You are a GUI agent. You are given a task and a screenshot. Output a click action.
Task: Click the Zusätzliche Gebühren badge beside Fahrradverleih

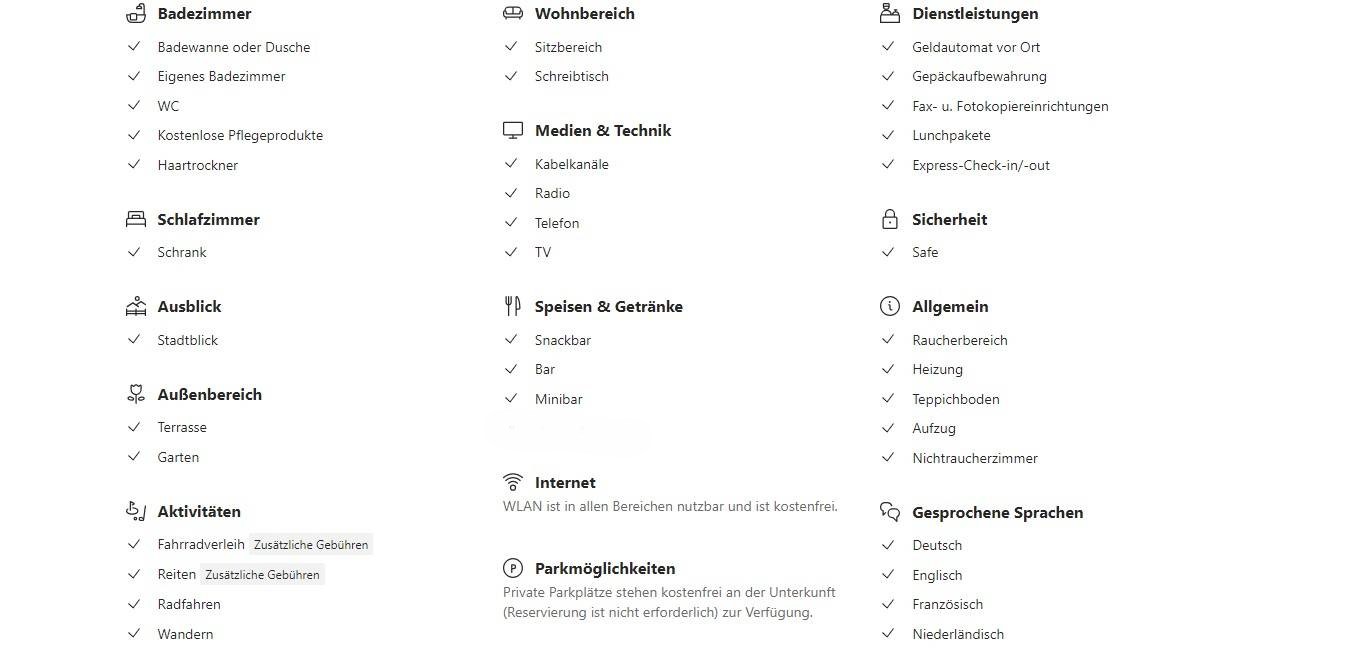click(311, 545)
